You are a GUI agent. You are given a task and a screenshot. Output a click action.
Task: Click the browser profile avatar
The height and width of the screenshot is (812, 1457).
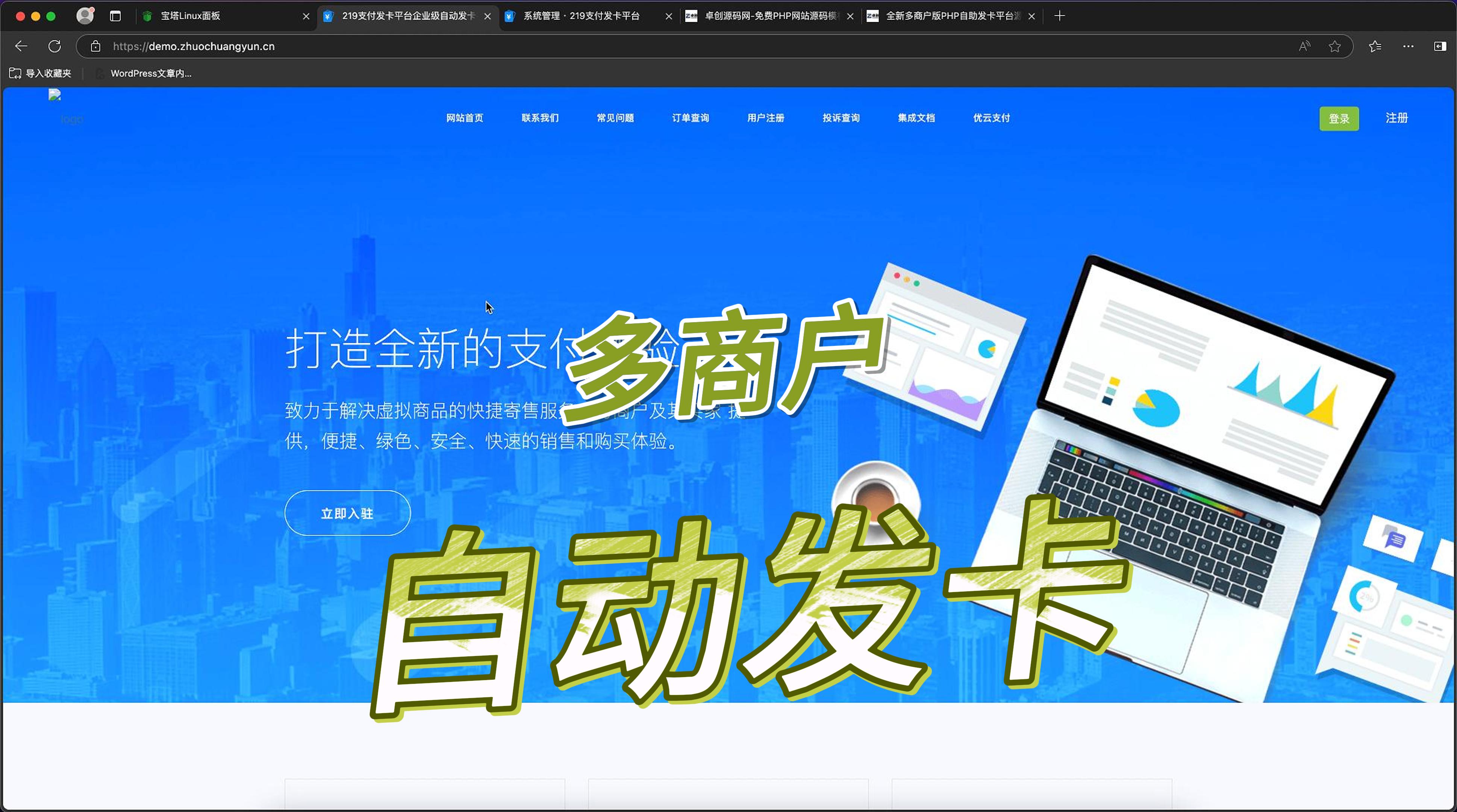[x=85, y=16]
